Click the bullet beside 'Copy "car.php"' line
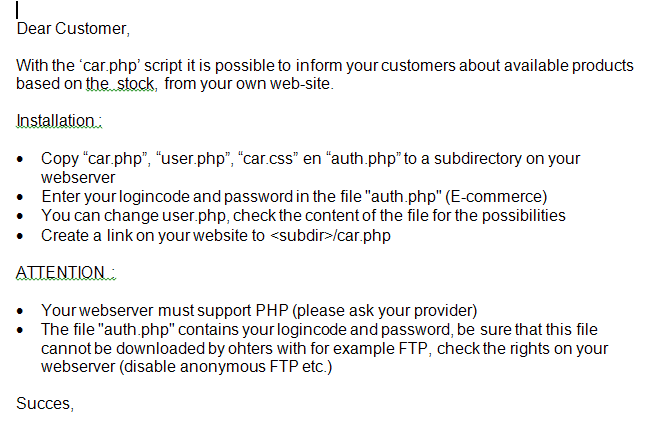 [x=22, y=160]
